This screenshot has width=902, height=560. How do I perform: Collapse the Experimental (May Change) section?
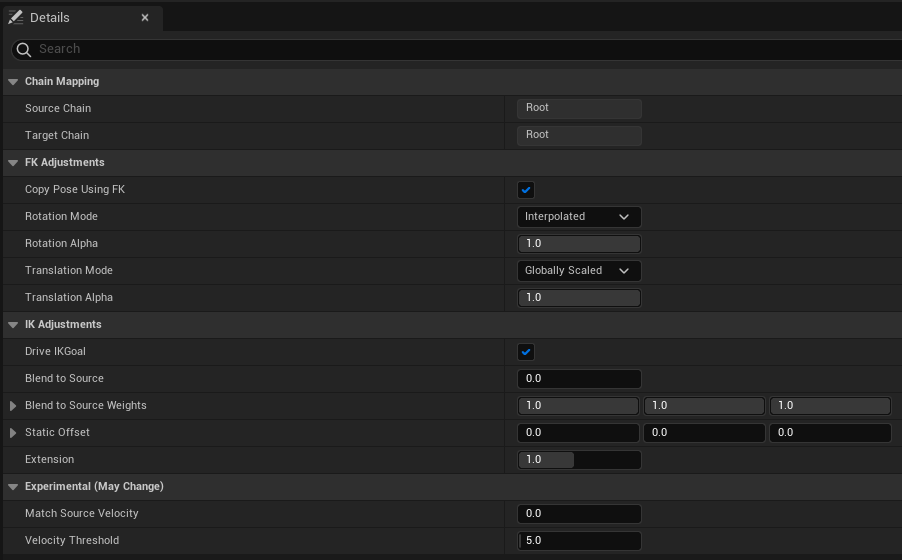(x=13, y=487)
